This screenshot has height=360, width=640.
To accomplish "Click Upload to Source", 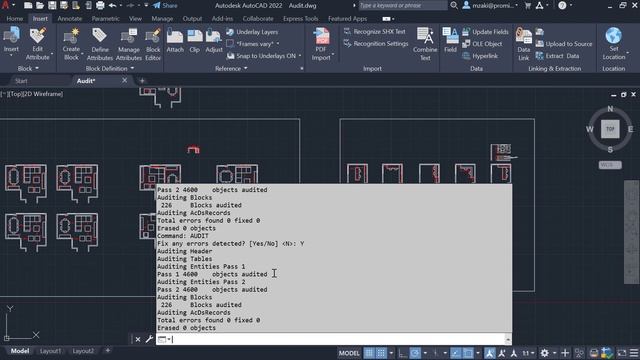I will (564, 44).
